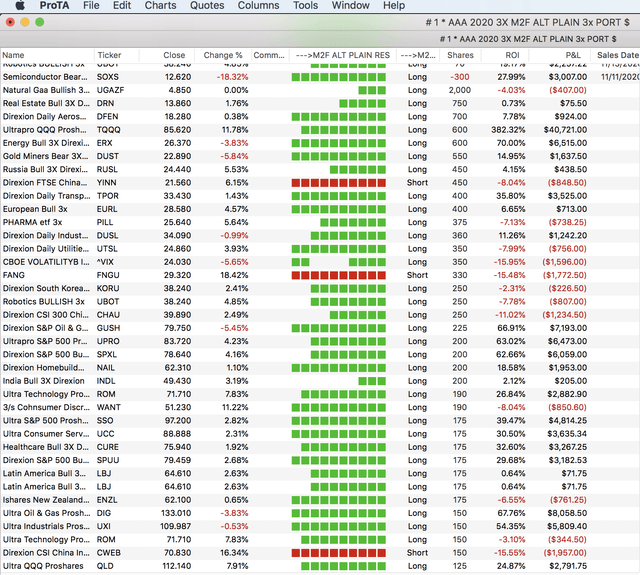640x575 pixels.
Task: Open the Quotes menu
Action: coord(207,5)
